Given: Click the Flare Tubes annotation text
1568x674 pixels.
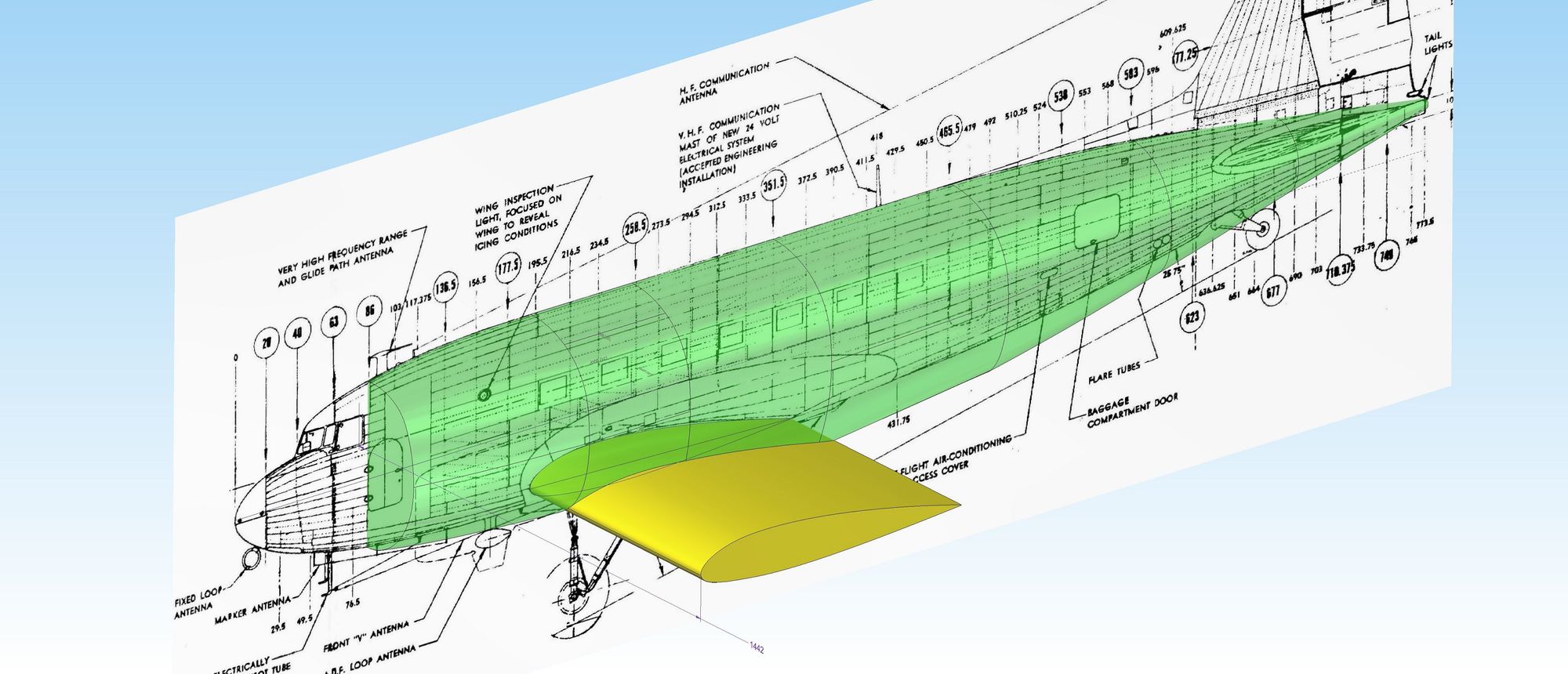Looking at the screenshot, I should point(1114,372).
